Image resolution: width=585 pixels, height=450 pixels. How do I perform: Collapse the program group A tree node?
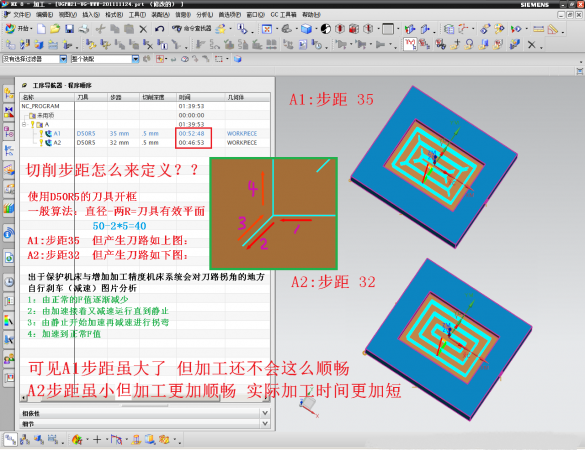pos(24,124)
